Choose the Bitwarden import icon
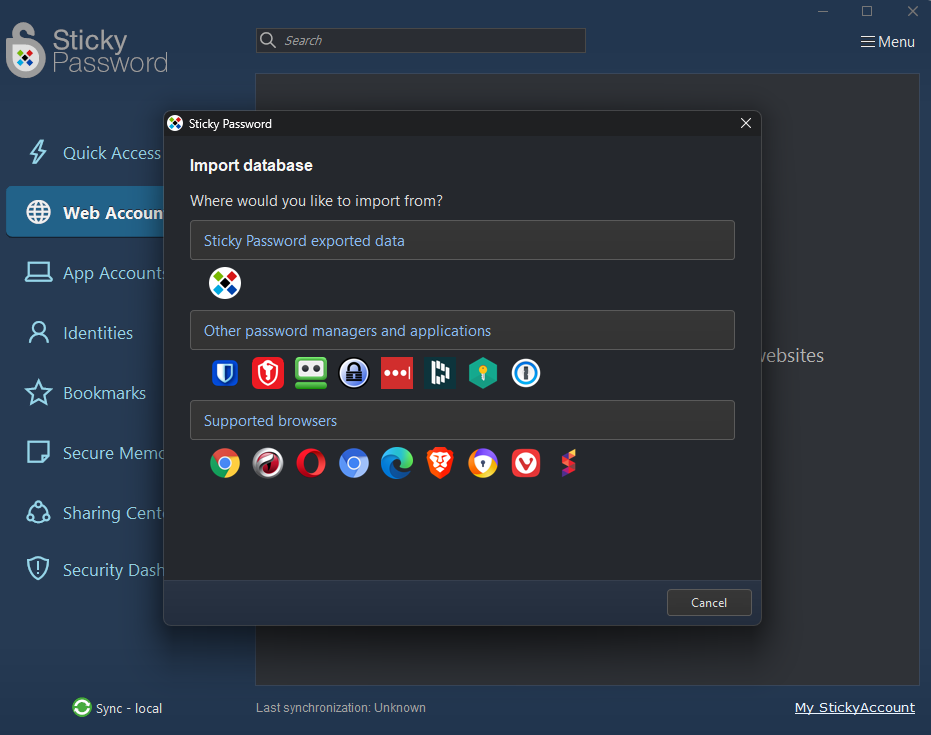This screenshot has width=931, height=735. click(225, 373)
